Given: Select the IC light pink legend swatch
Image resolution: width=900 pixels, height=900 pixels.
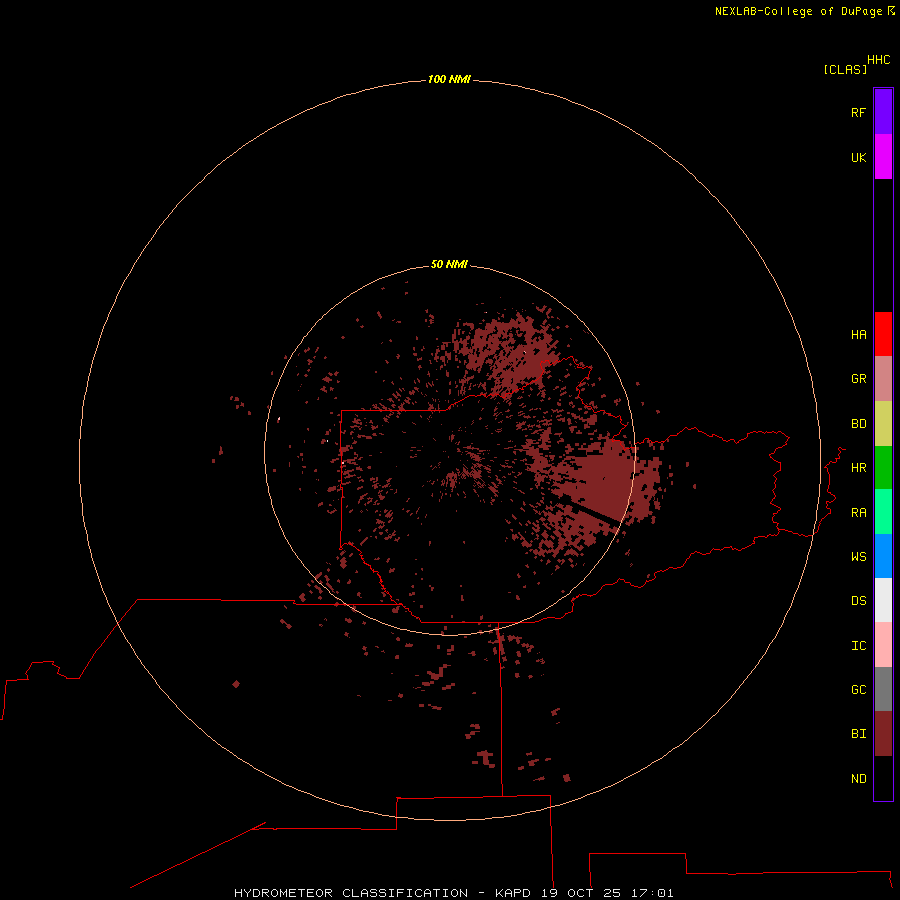Looking at the screenshot, I should pyautogui.click(x=883, y=645).
